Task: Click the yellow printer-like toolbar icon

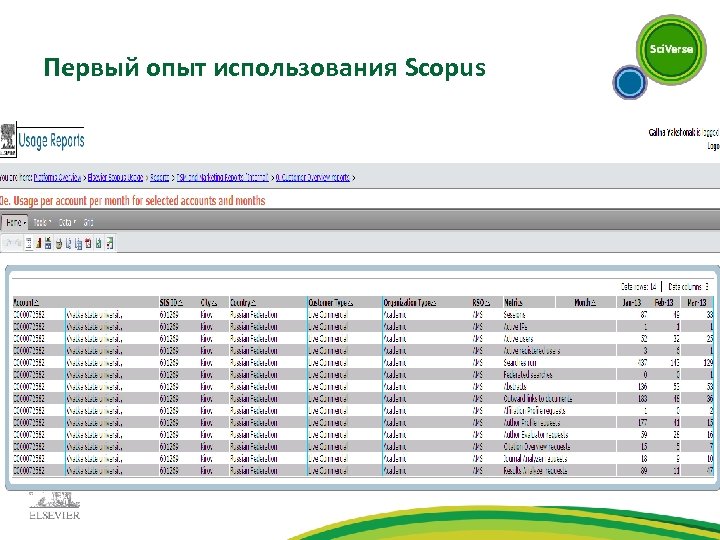Action: (58, 243)
